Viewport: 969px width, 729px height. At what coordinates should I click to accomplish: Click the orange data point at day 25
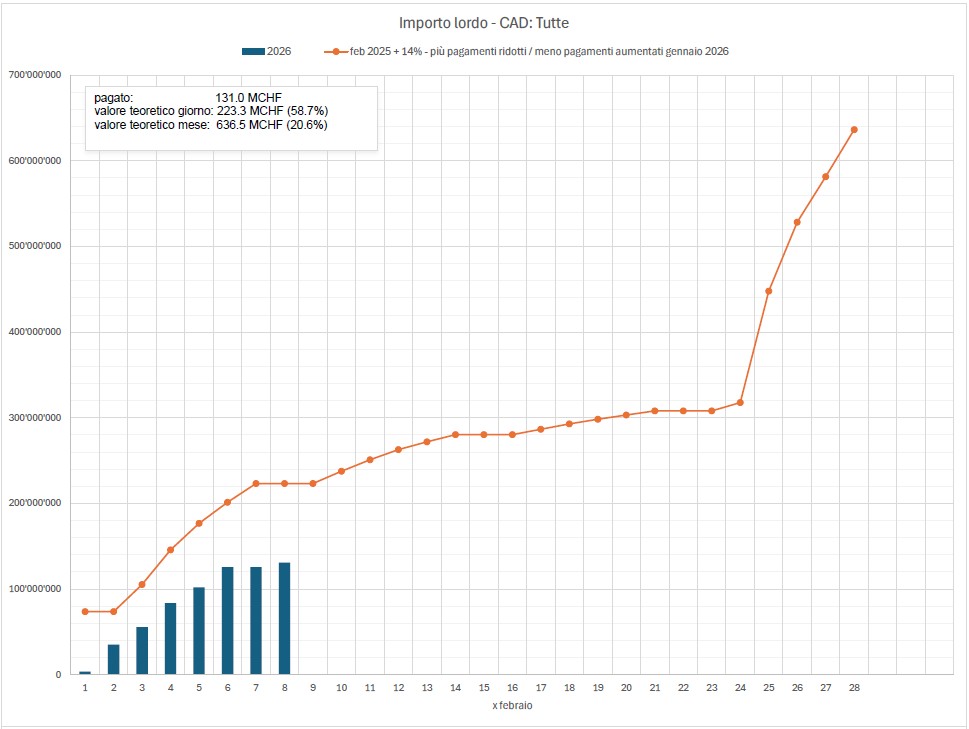tap(768, 291)
